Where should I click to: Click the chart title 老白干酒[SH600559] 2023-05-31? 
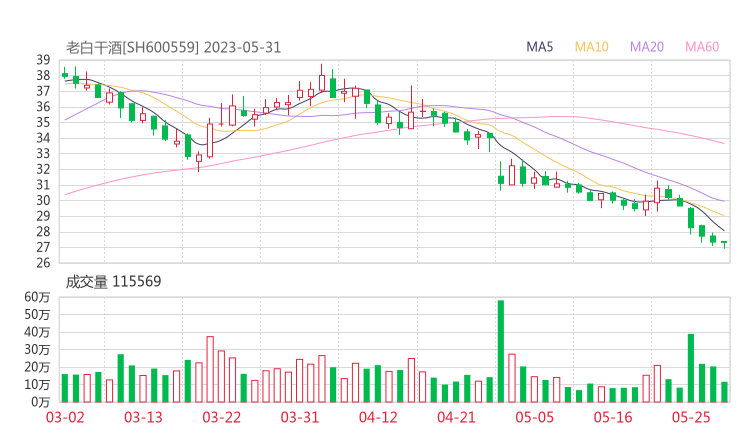[x=173, y=47]
